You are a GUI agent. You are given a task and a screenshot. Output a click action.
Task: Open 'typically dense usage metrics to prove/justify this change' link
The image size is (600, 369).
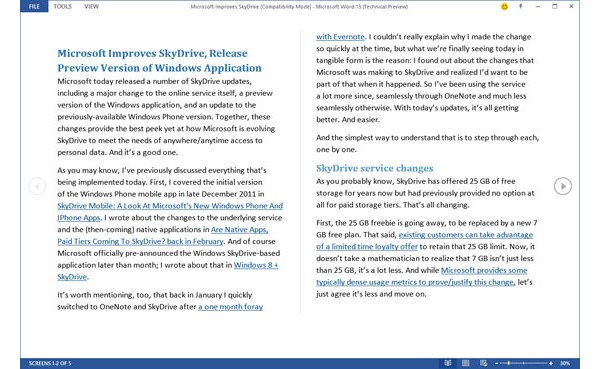(415, 282)
